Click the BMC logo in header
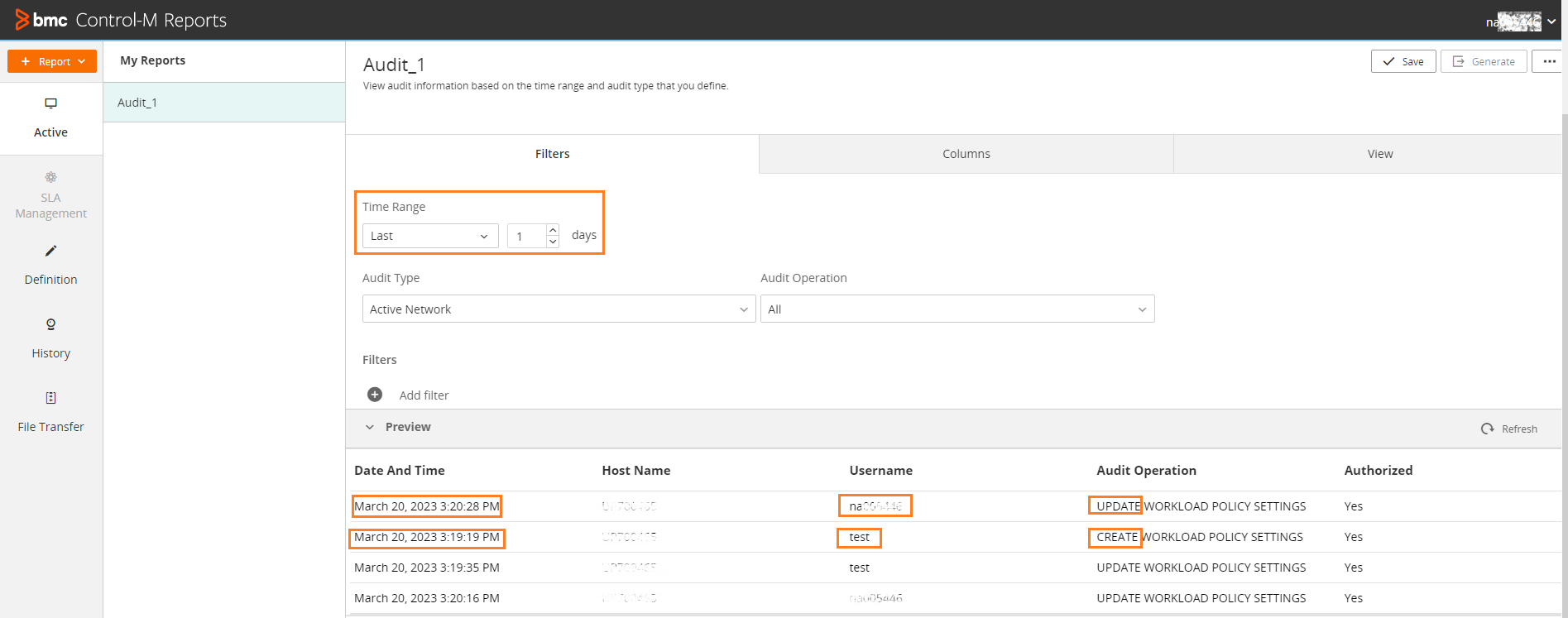 pos(41,20)
